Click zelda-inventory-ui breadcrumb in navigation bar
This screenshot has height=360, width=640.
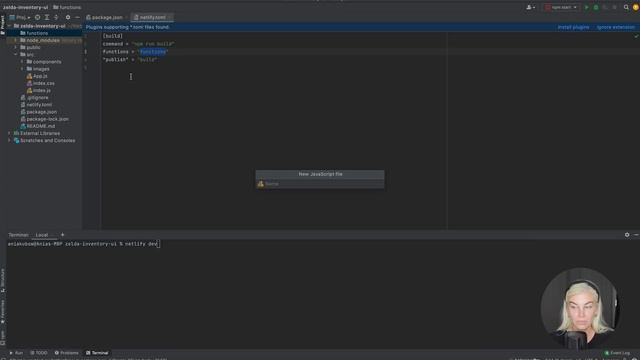(x=25, y=7)
